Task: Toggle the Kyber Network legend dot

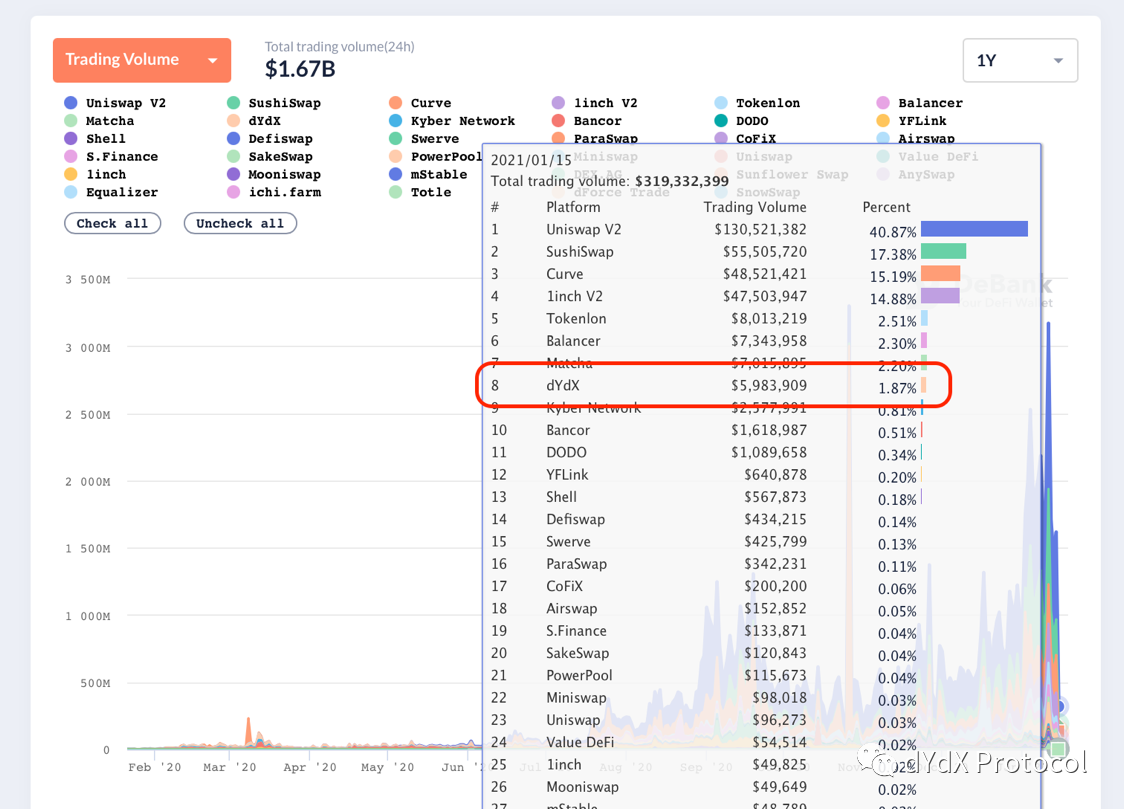Action: pos(396,121)
